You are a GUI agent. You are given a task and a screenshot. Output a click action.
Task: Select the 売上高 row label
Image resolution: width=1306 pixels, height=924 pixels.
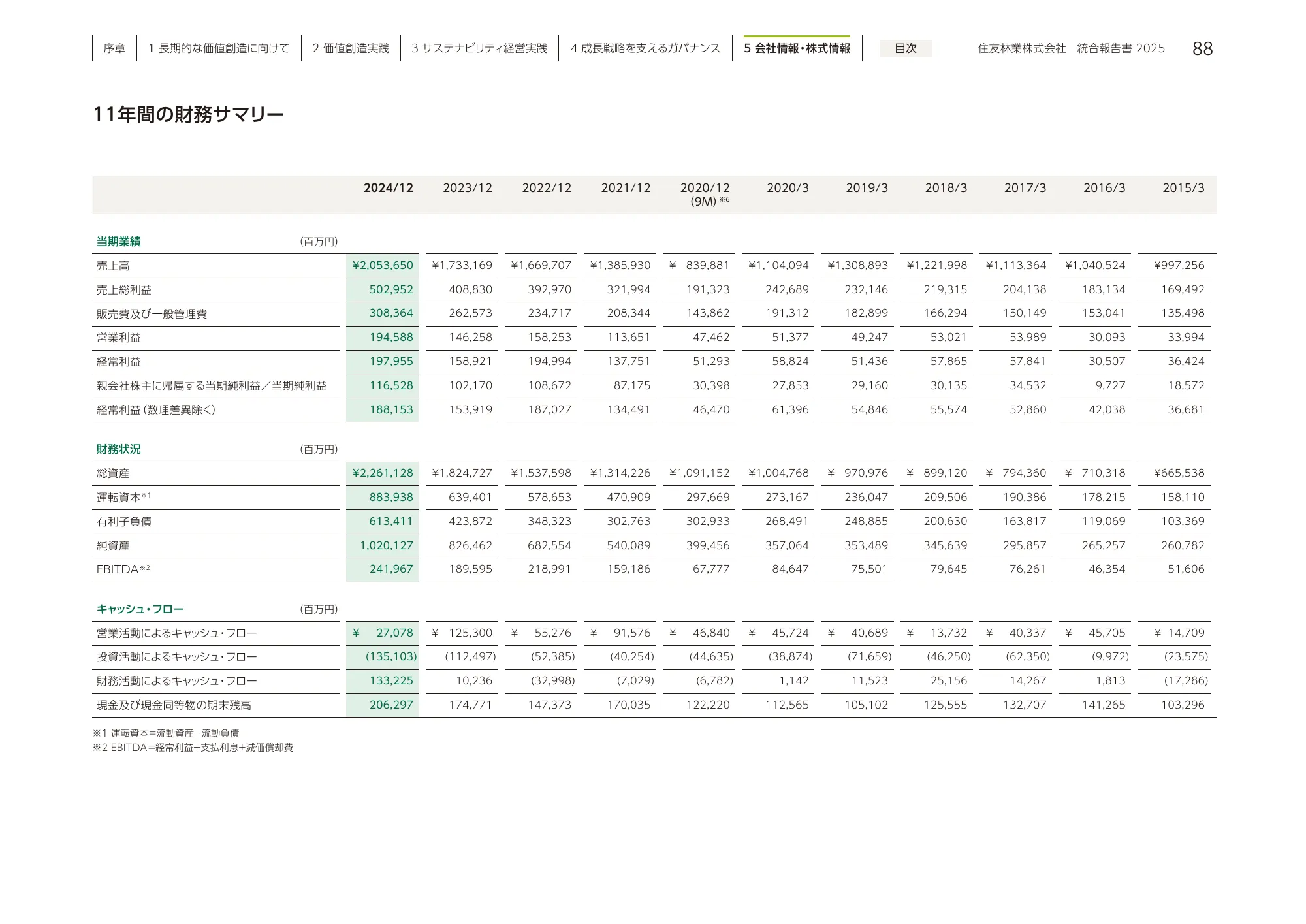pos(114,265)
